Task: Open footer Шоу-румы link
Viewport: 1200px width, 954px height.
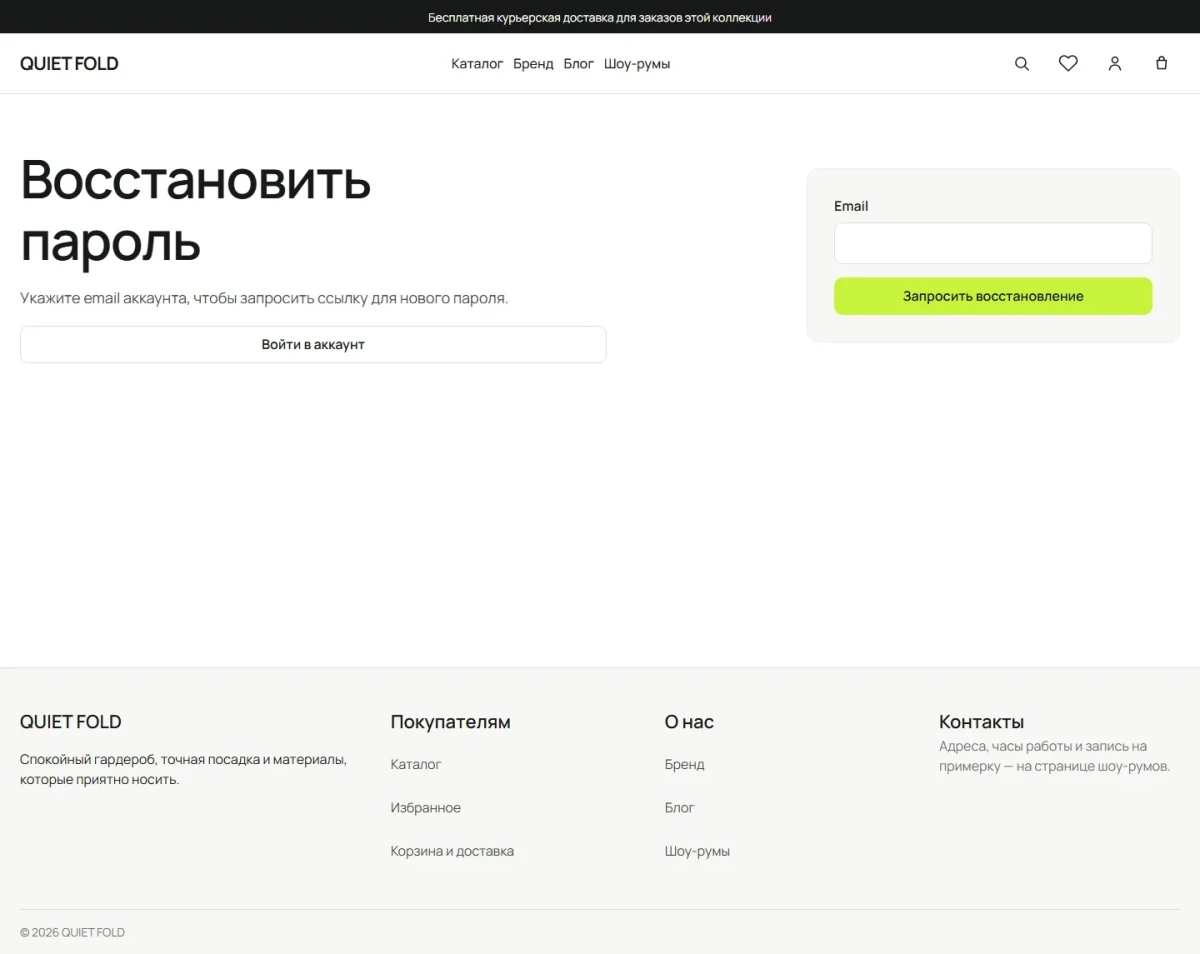Action: tap(697, 851)
